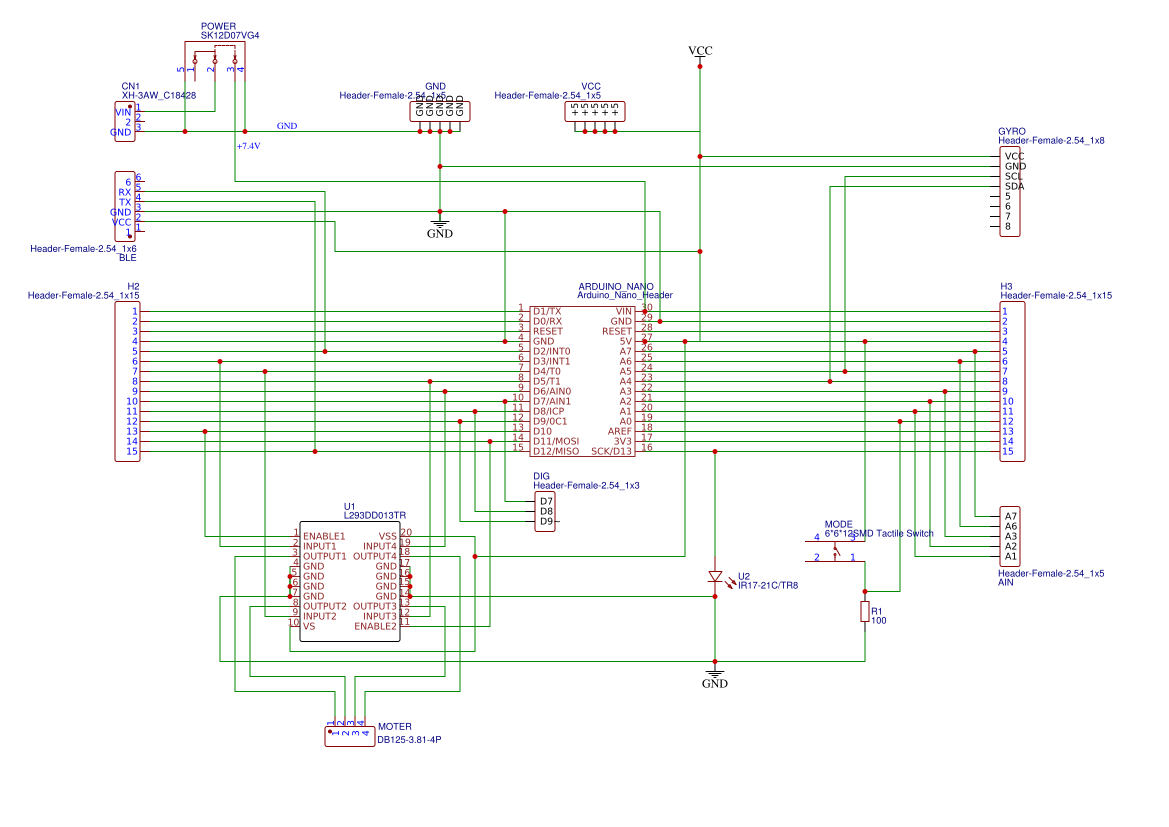Click the RX pin on BLE header
Screen dimensions: 1169x827
coord(125,192)
